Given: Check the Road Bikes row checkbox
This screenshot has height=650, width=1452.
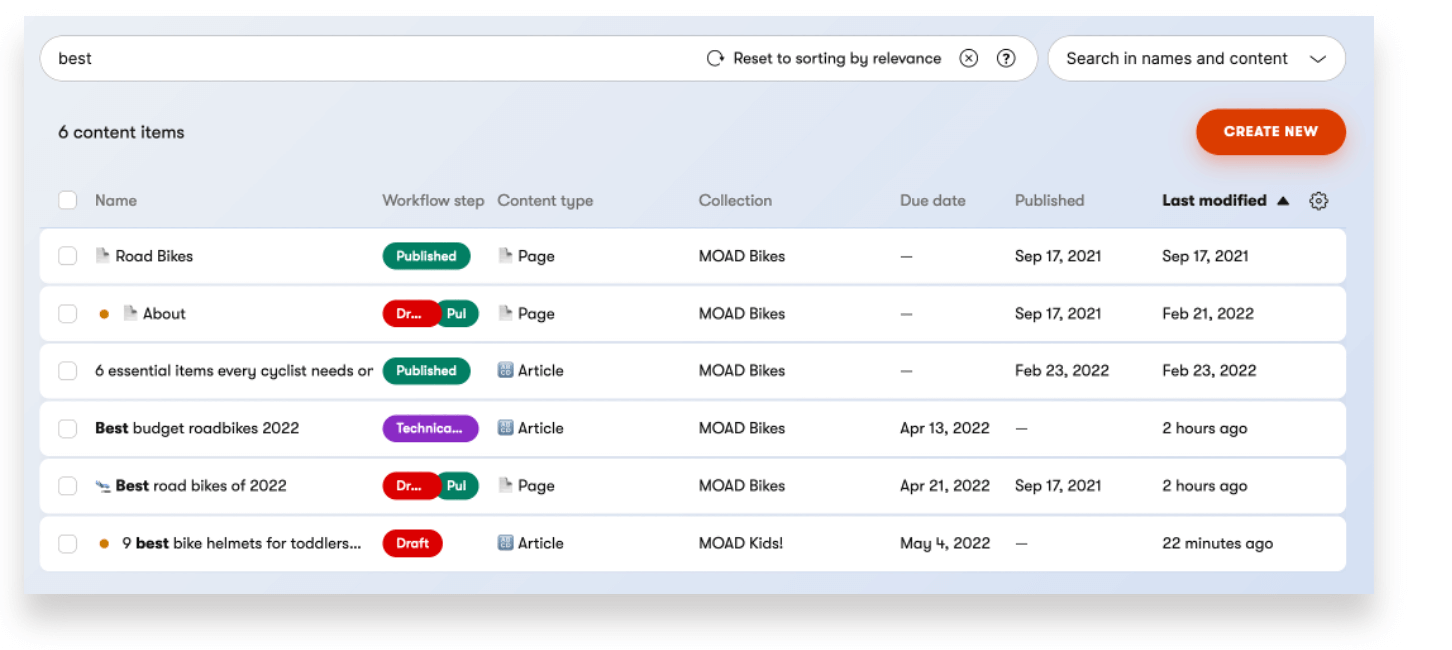Looking at the screenshot, I should coord(67,256).
